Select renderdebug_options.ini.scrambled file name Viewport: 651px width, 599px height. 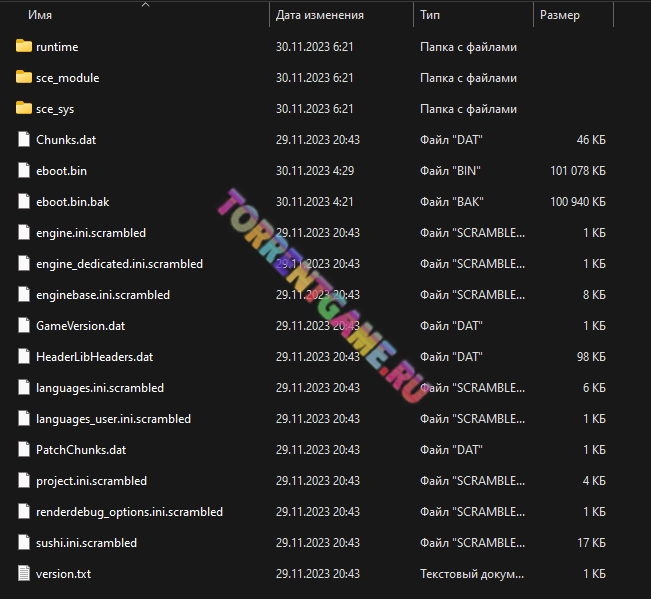[129, 512]
